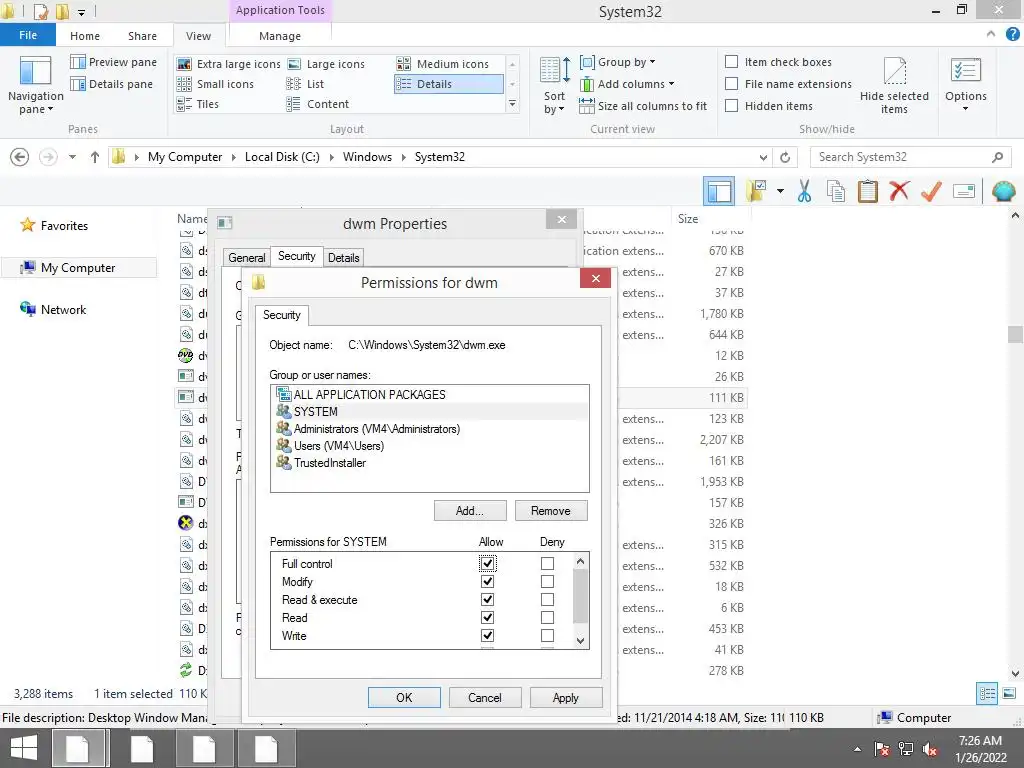The image size is (1024, 768).
Task: Click the Apply button
Action: pos(566,697)
